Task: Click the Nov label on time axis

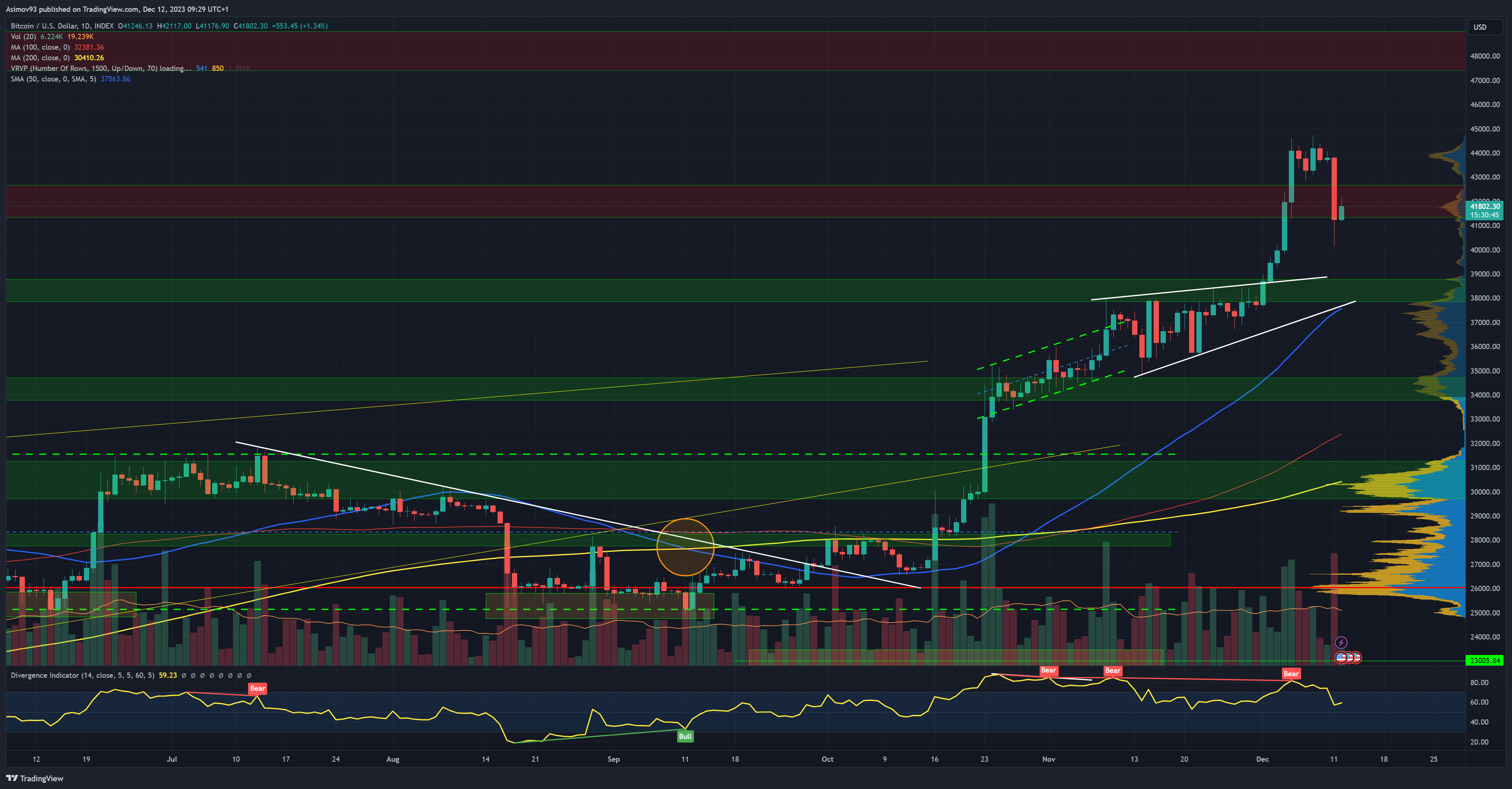Action: click(1048, 759)
